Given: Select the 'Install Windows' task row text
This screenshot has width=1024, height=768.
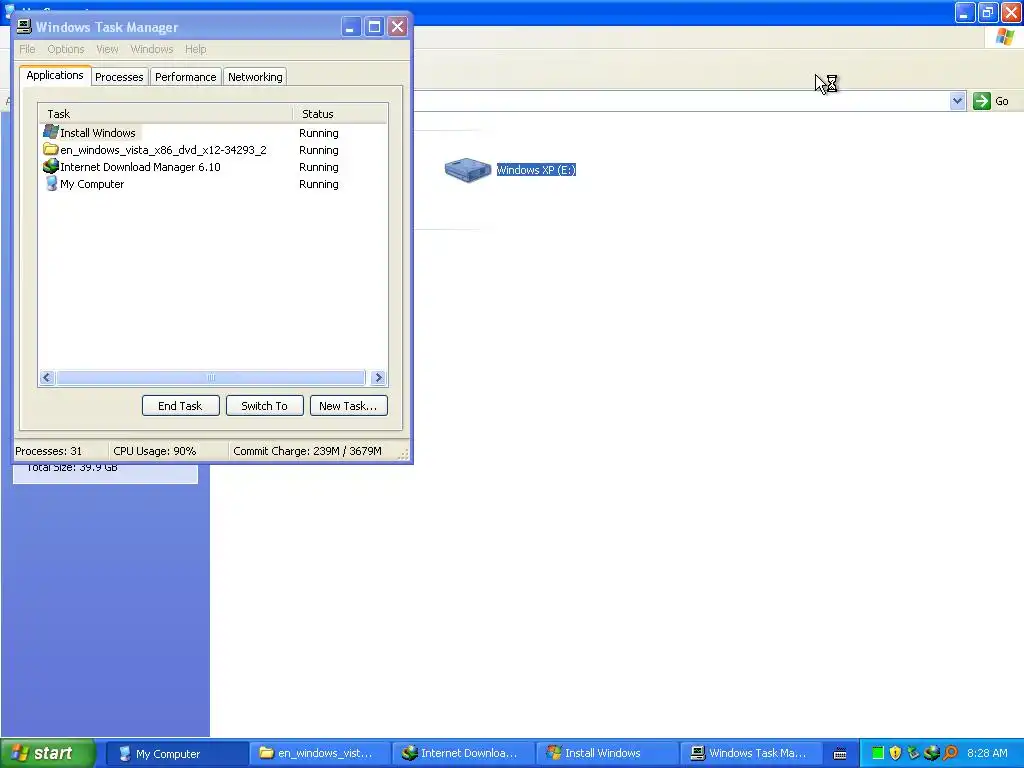Looking at the screenshot, I should point(98,133).
